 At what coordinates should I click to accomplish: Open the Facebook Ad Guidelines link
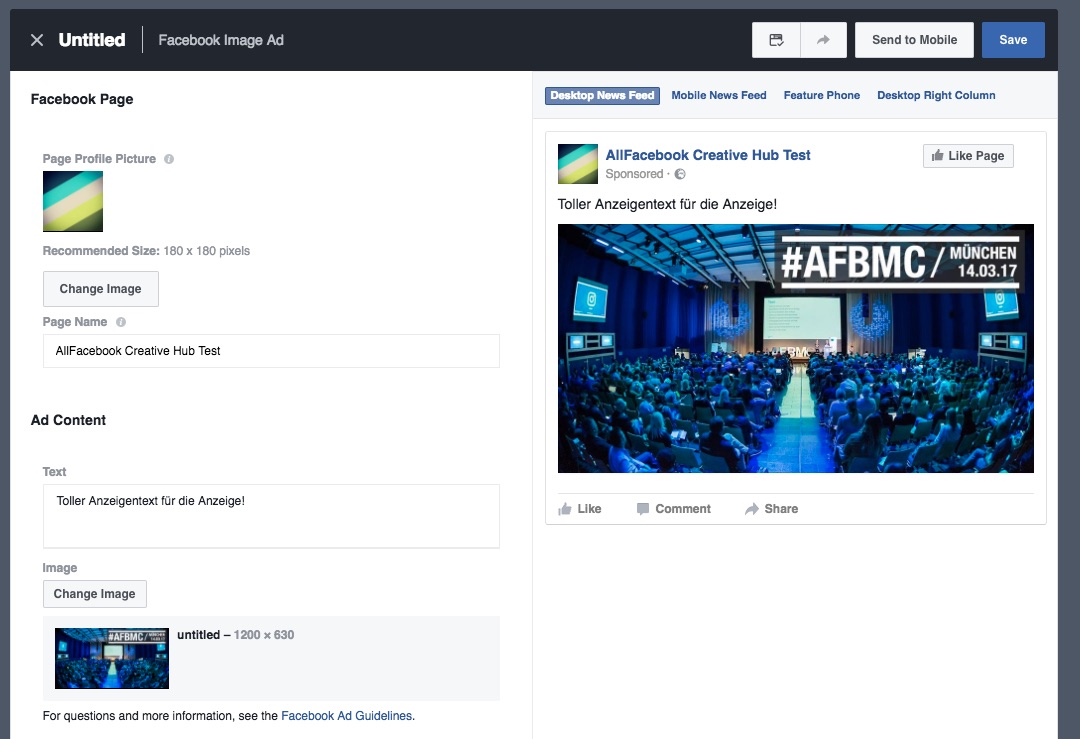coord(346,716)
